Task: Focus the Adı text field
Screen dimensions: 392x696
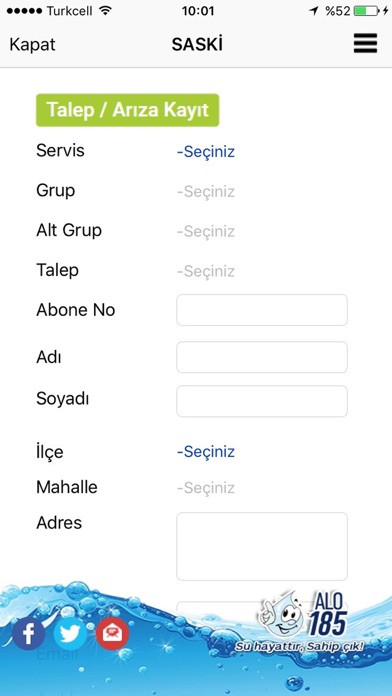Action: click(262, 357)
